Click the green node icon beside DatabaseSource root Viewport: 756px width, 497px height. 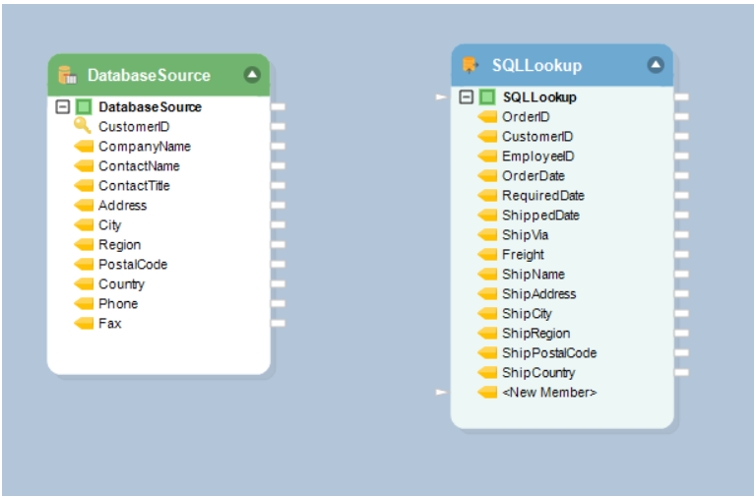(x=84, y=107)
